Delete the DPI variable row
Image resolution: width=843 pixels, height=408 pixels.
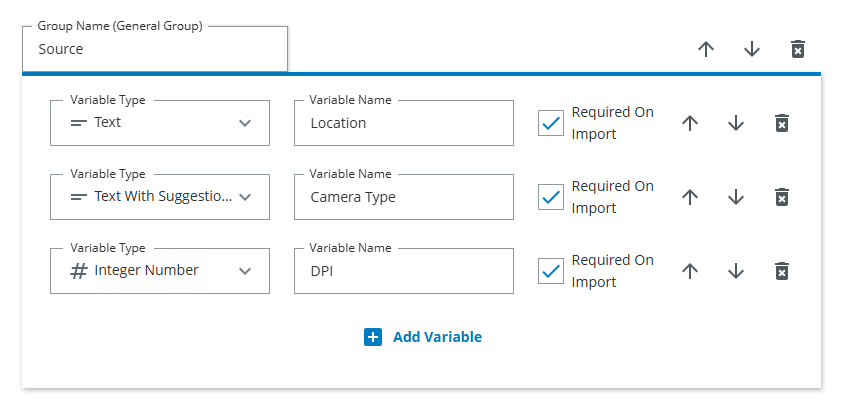click(782, 271)
